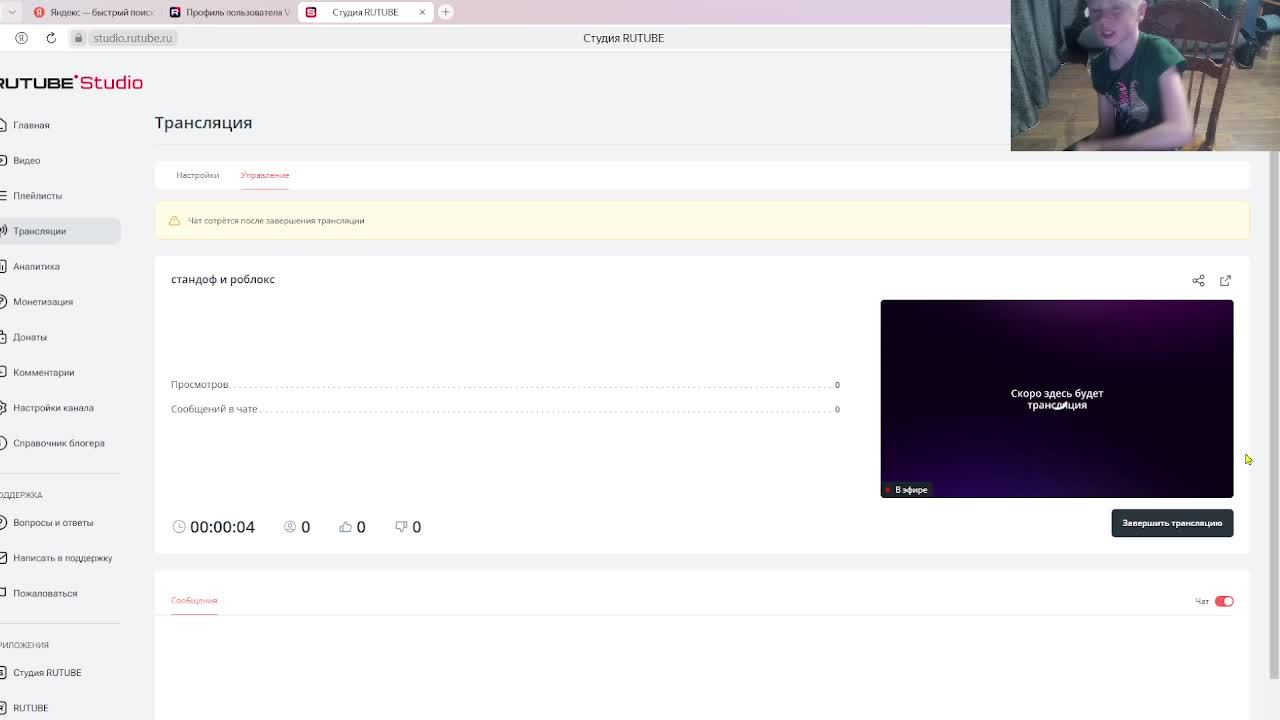Click Написать в поддержку link
This screenshot has width=1280, height=720.
[62, 558]
